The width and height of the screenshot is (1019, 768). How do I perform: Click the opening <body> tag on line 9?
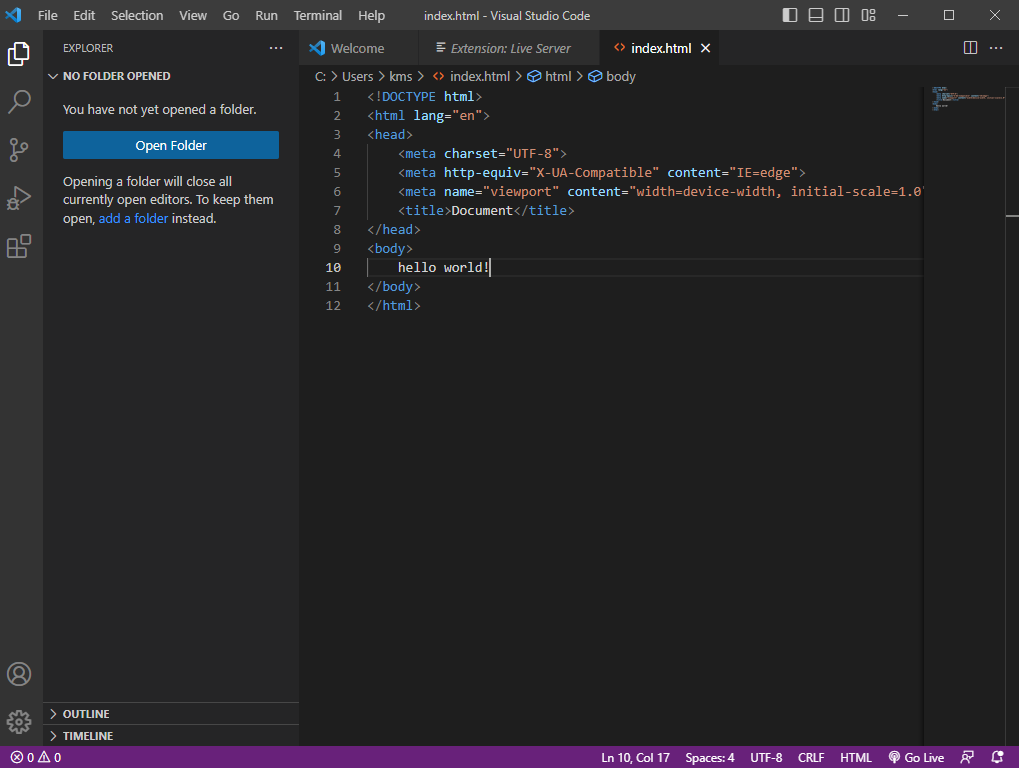click(390, 248)
